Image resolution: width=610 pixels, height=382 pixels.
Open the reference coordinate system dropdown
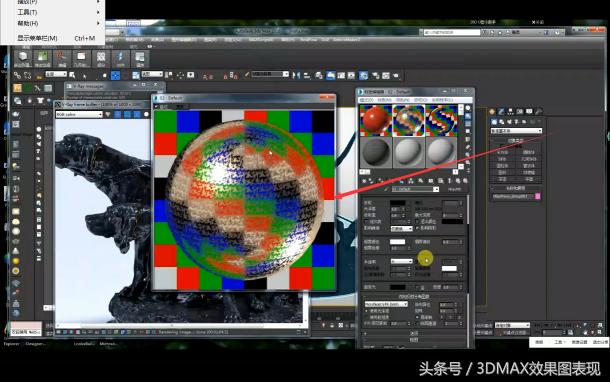pyautogui.click(x=152, y=74)
